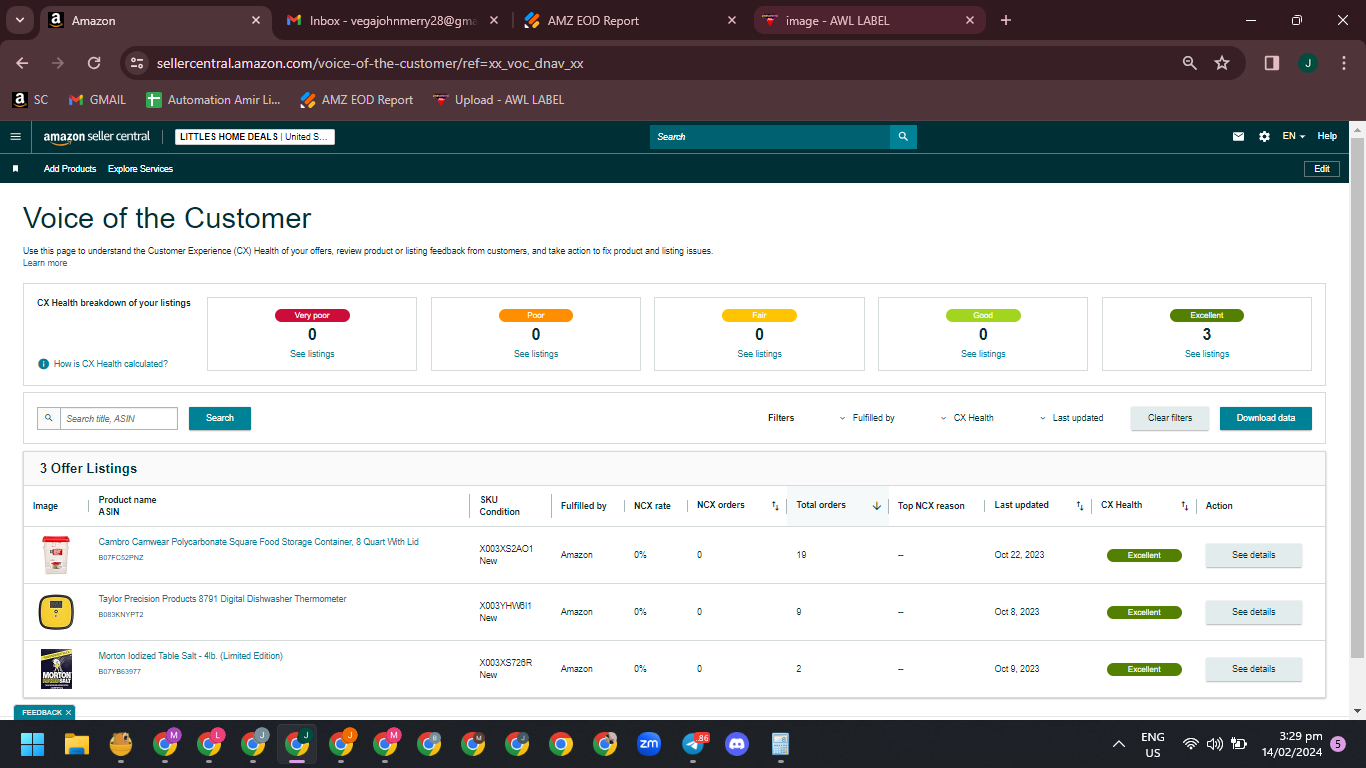Open Calculator from the taskbar
This screenshot has height=768, width=1366.
[781, 744]
